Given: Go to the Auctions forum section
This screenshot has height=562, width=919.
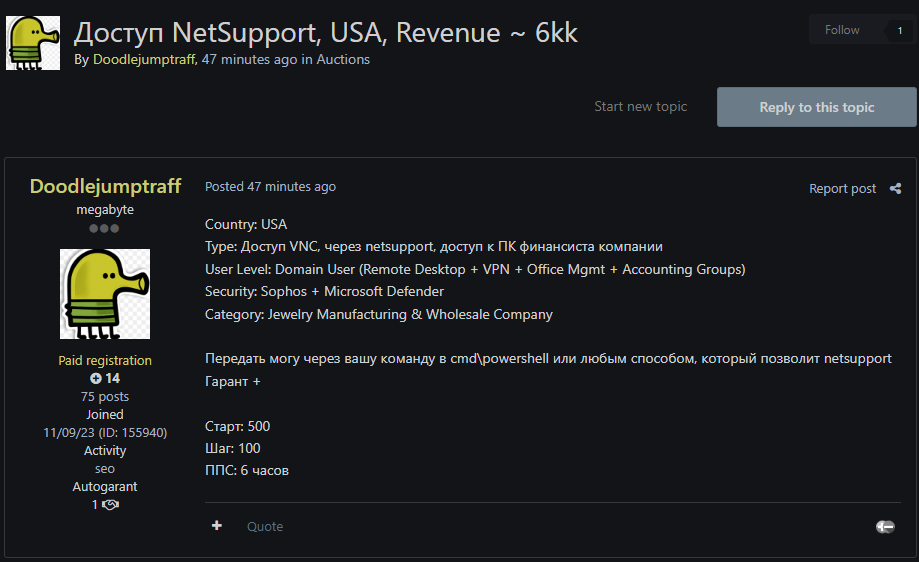Looking at the screenshot, I should click(x=343, y=60).
